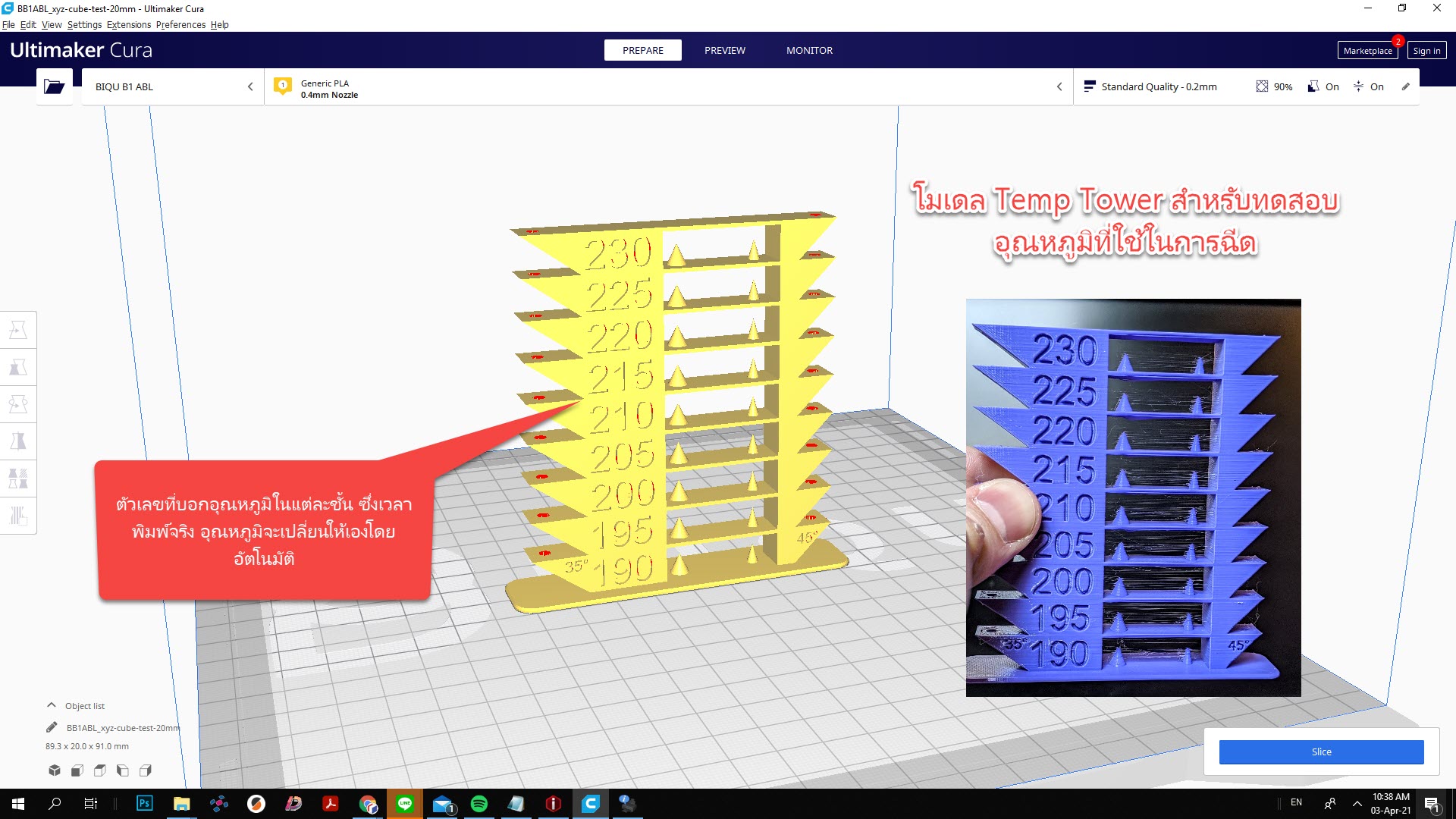Switch to the PREPARE stage
The height and width of the screenshot is (819, 1456).
click(x=643, y=50)
